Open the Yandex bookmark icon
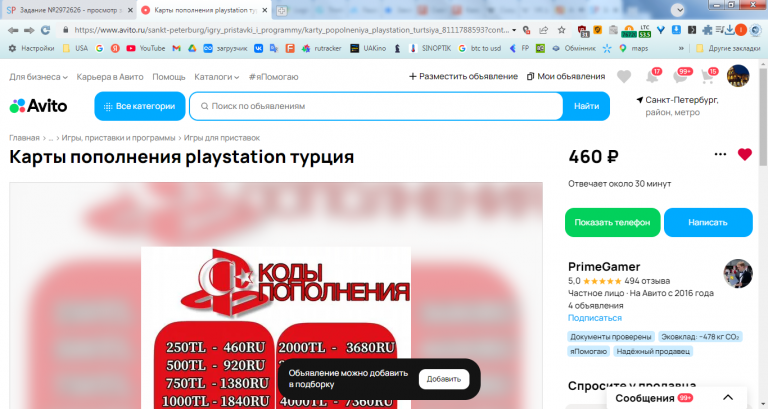The image size is (768, 409). (x=115, y=48)
